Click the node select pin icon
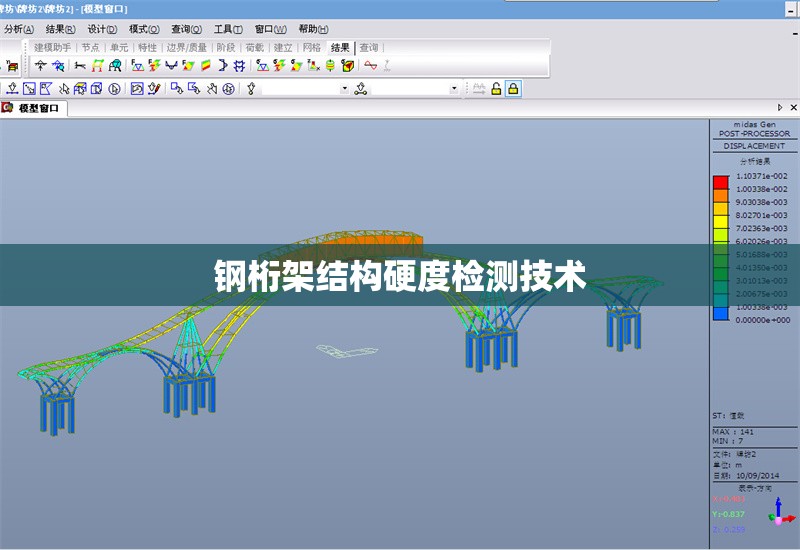This screenshot has height=550, width=800. pyautogui.click(x=251, y=89)
